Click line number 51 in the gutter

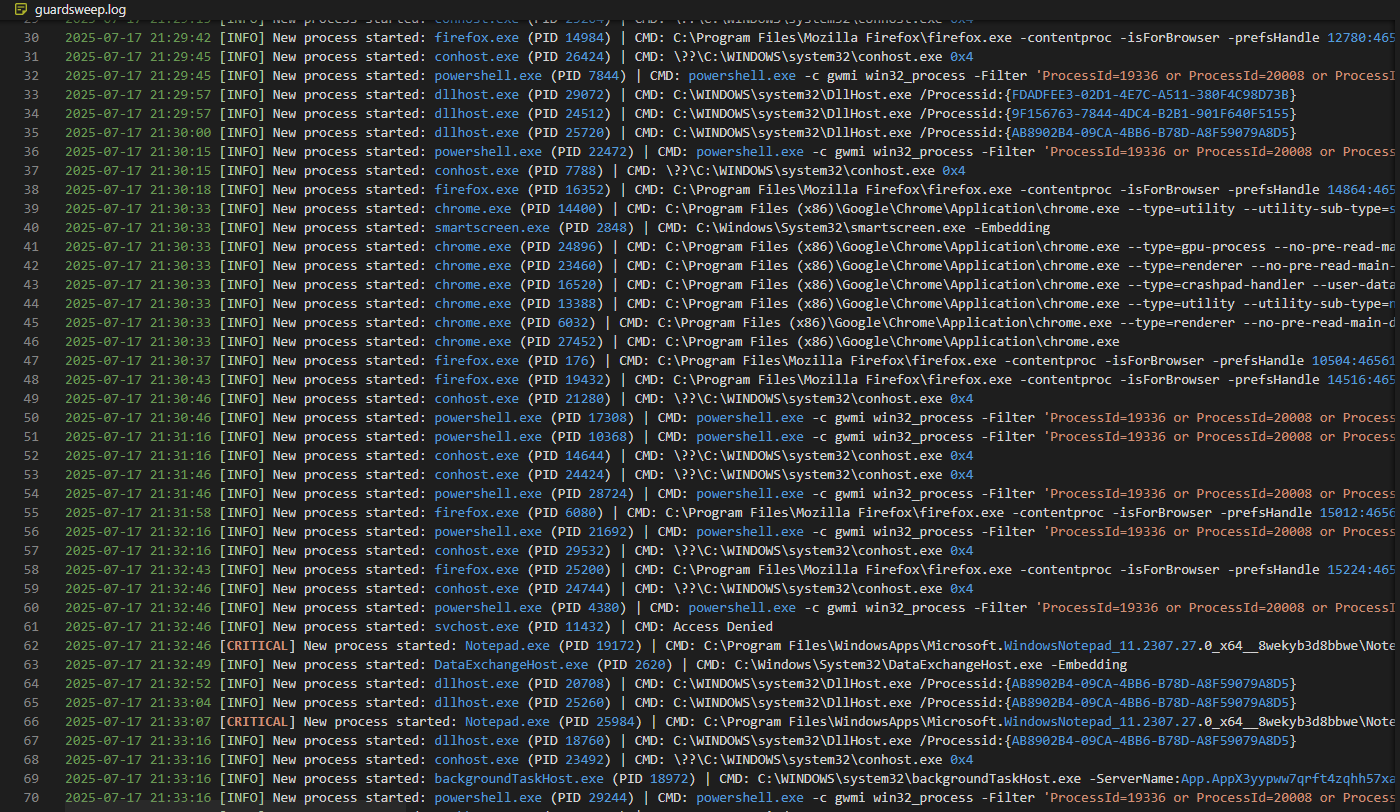[30, 437]
